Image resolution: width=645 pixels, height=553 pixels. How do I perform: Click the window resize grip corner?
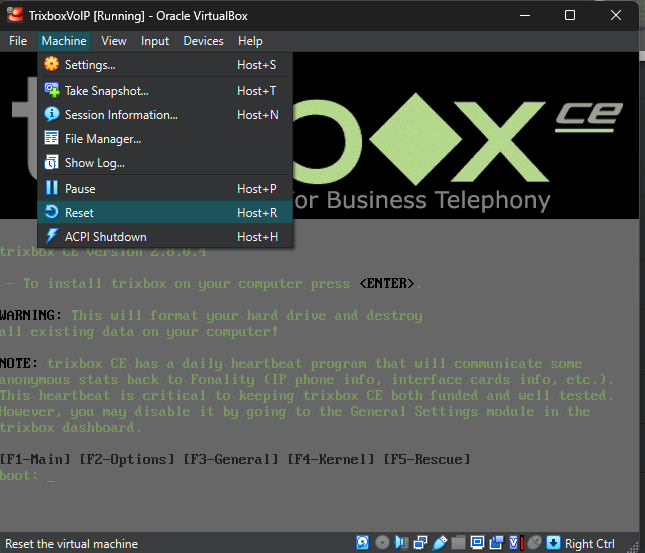pos(634,547)
